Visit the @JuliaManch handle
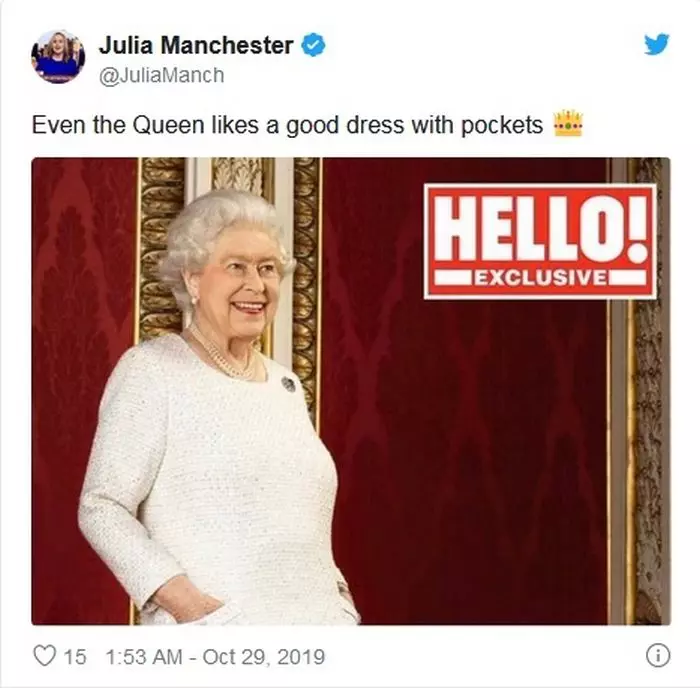The width and height of the screenshot is (700, 688). pos(161,75)
